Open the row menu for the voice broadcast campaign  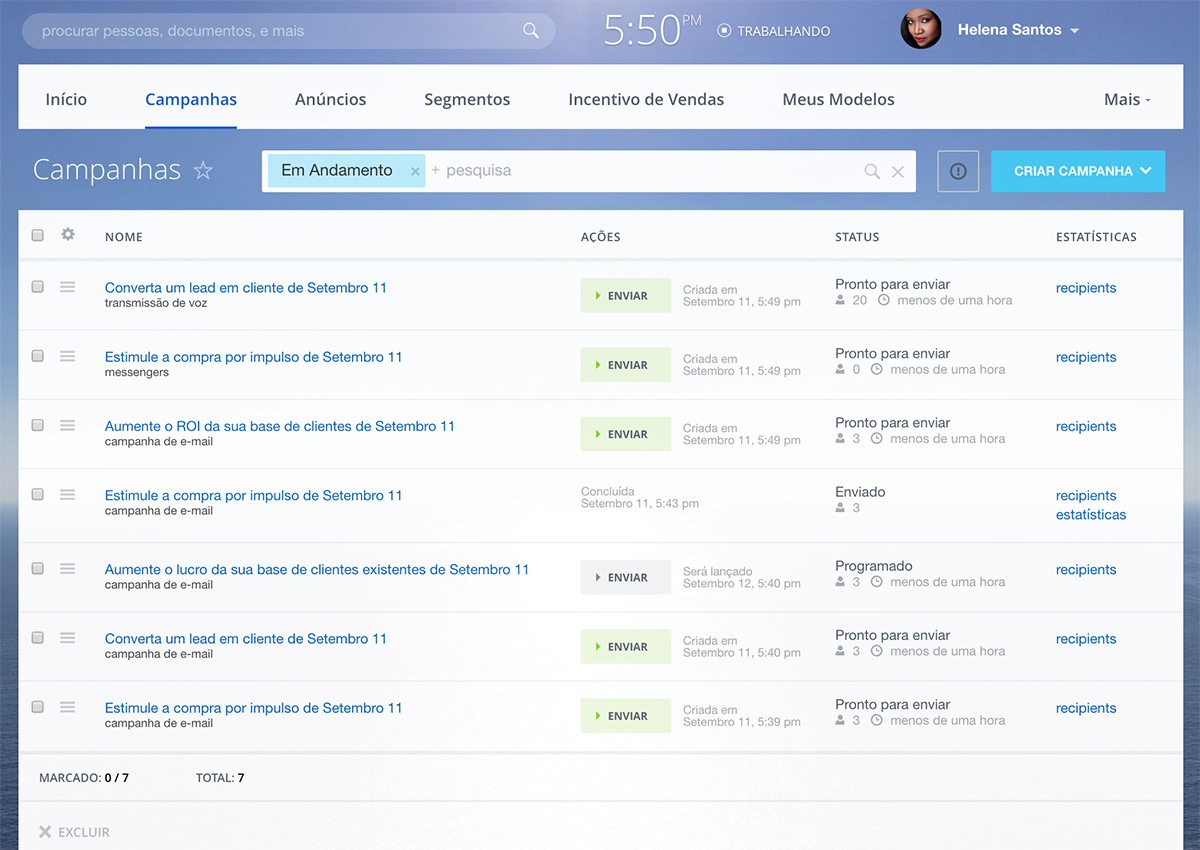click(68, 287)
